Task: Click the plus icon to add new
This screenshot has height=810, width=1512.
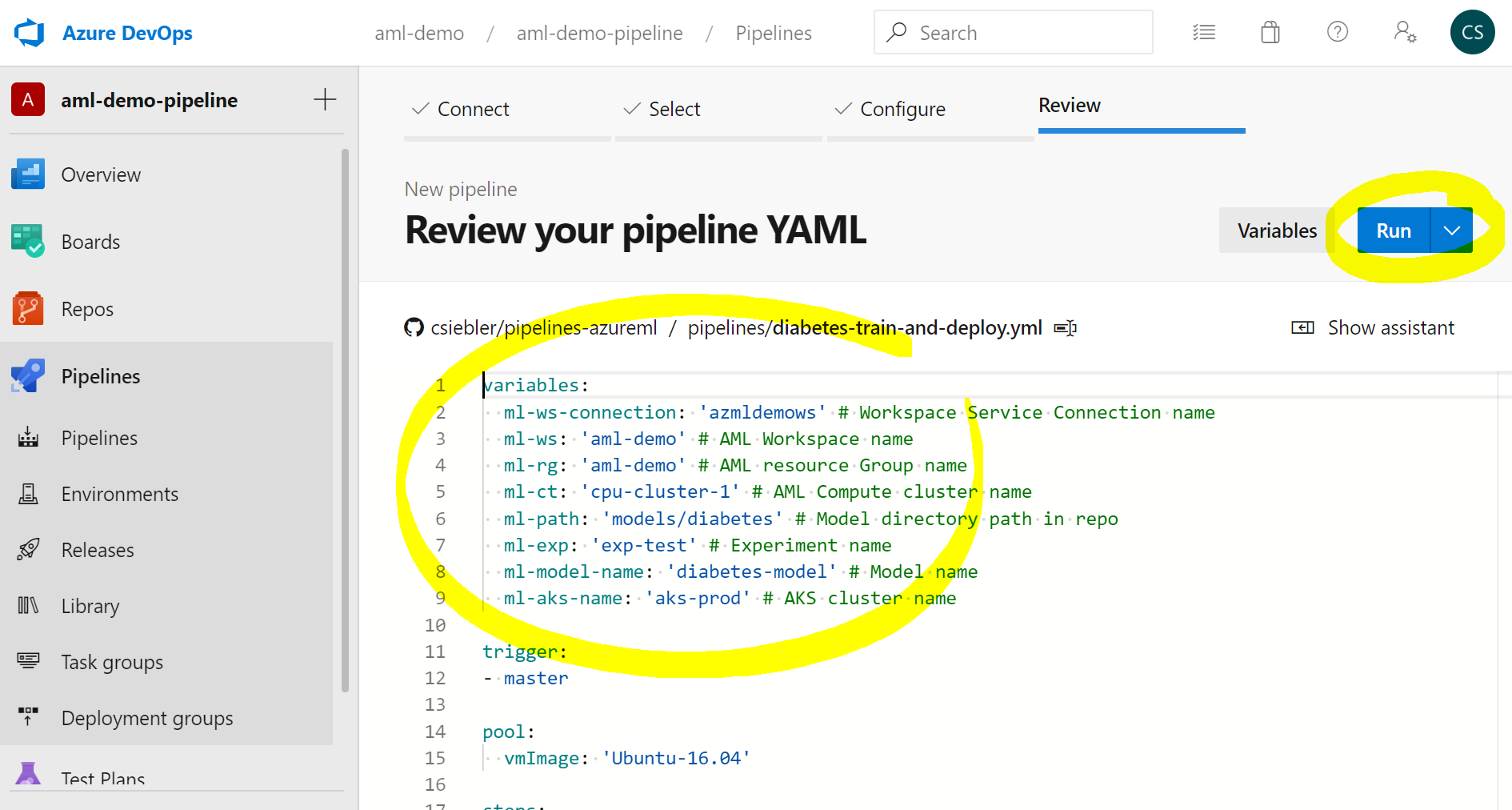Action: 325,100
